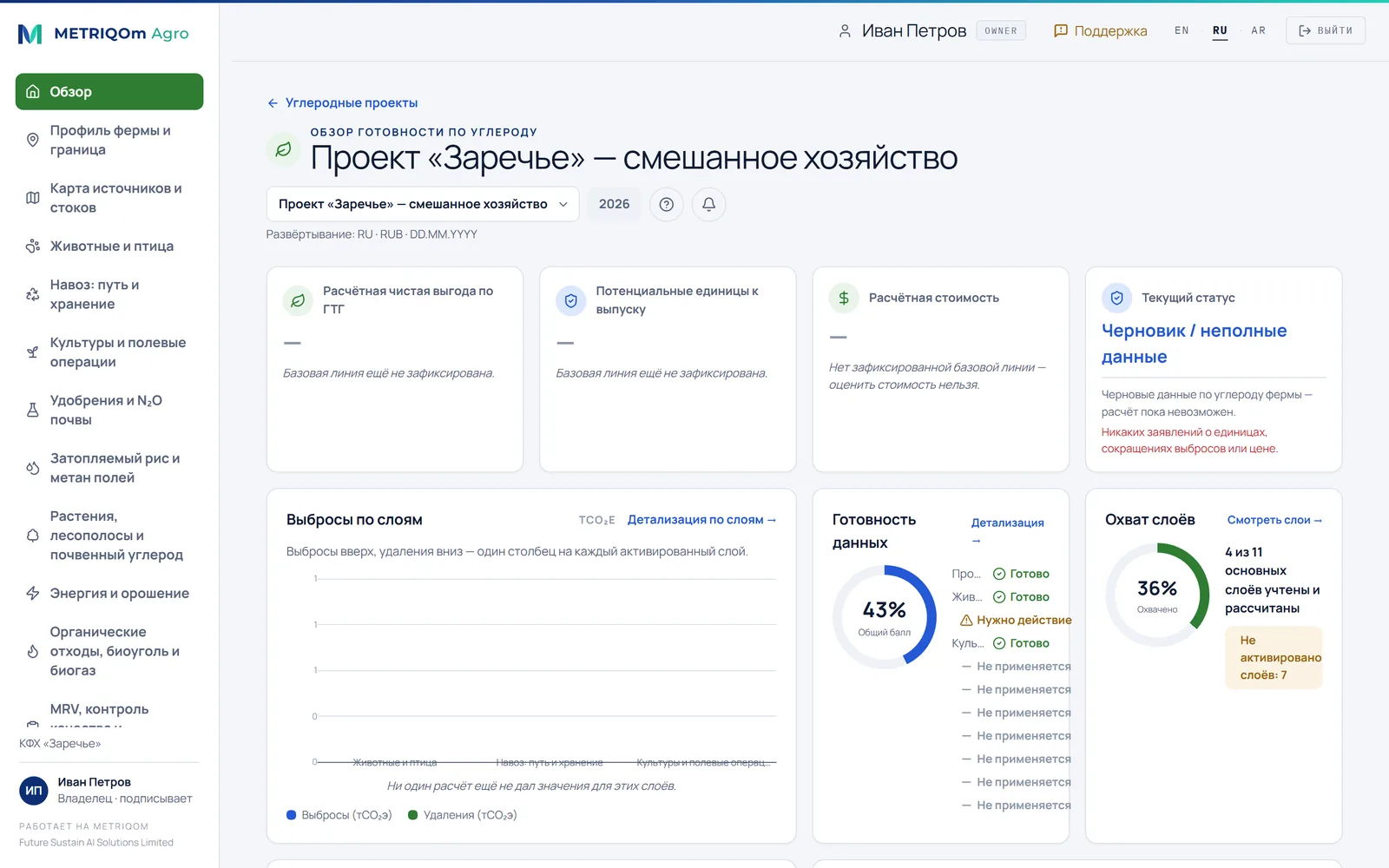The height and width of the screenshot is (868, 1389).
Task: Click the tree icon for Растения, лесополосы
Action: pos(33,536)
